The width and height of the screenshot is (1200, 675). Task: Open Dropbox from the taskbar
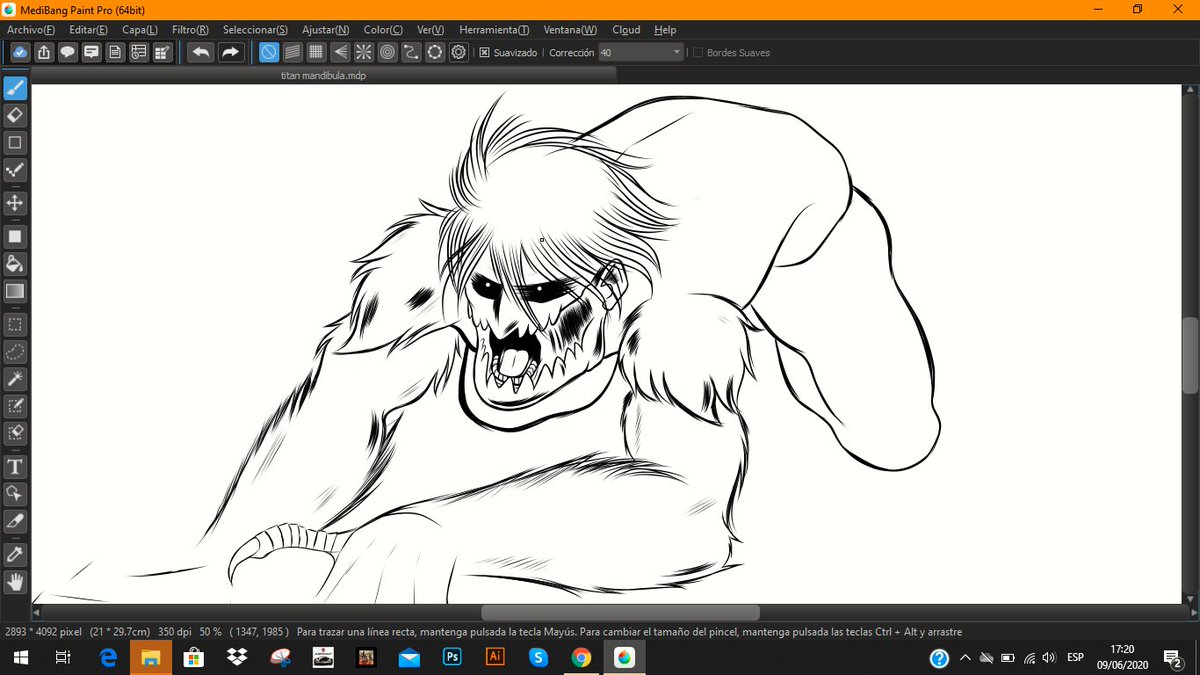pos(237,657)
